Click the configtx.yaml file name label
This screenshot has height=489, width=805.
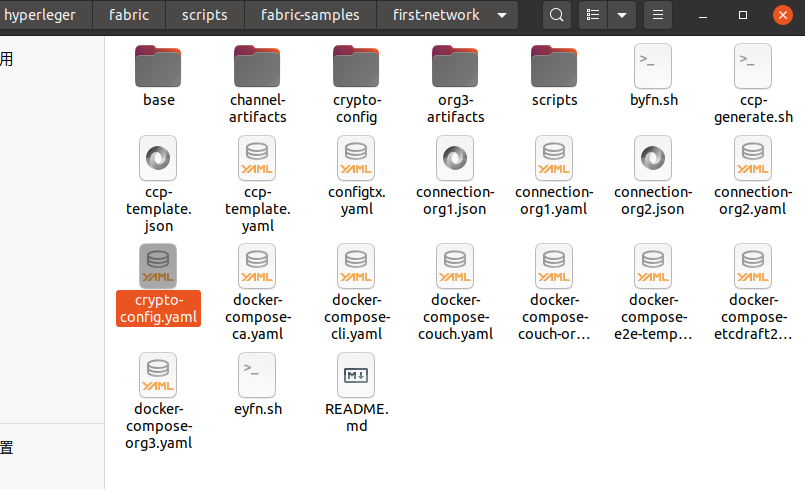[356, 200]
